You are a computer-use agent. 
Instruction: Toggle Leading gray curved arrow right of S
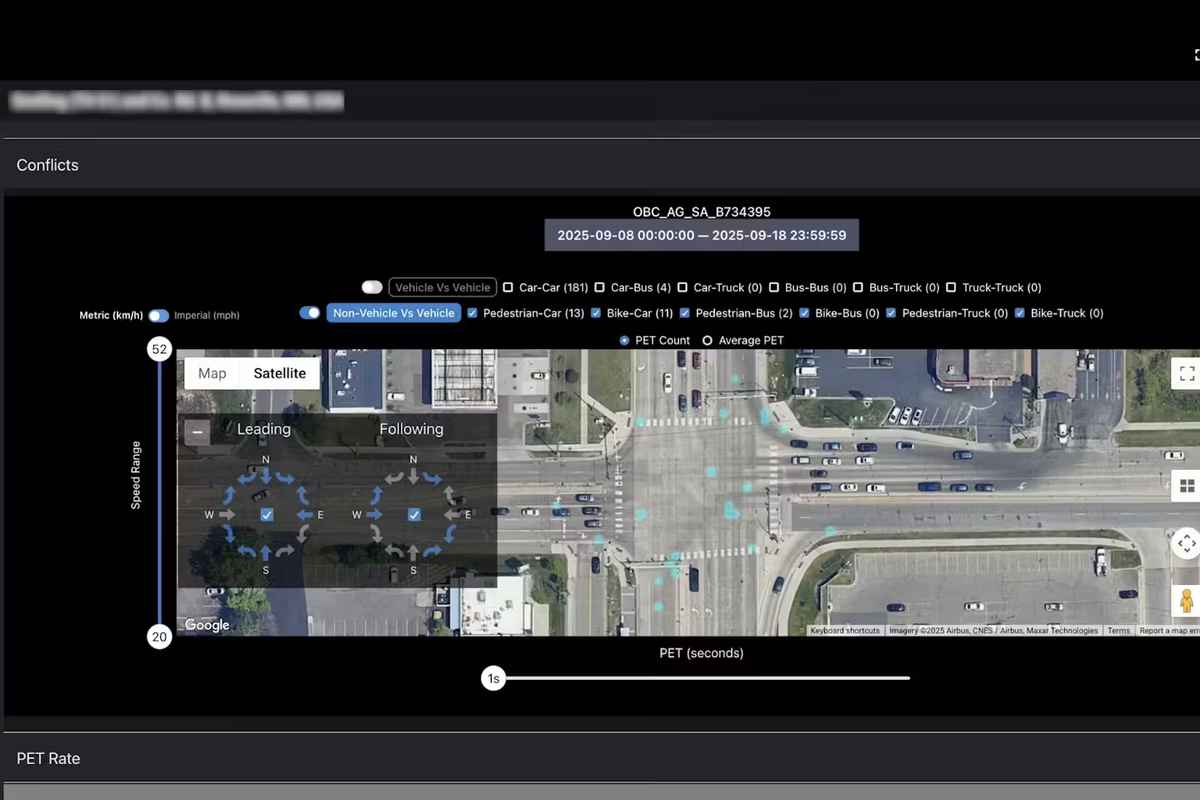pyautogui.click(x=285, y=551)
